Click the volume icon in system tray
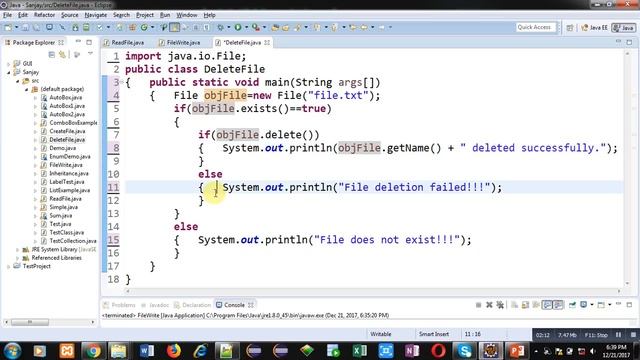The image size is (640, 360). click(593, 351)
